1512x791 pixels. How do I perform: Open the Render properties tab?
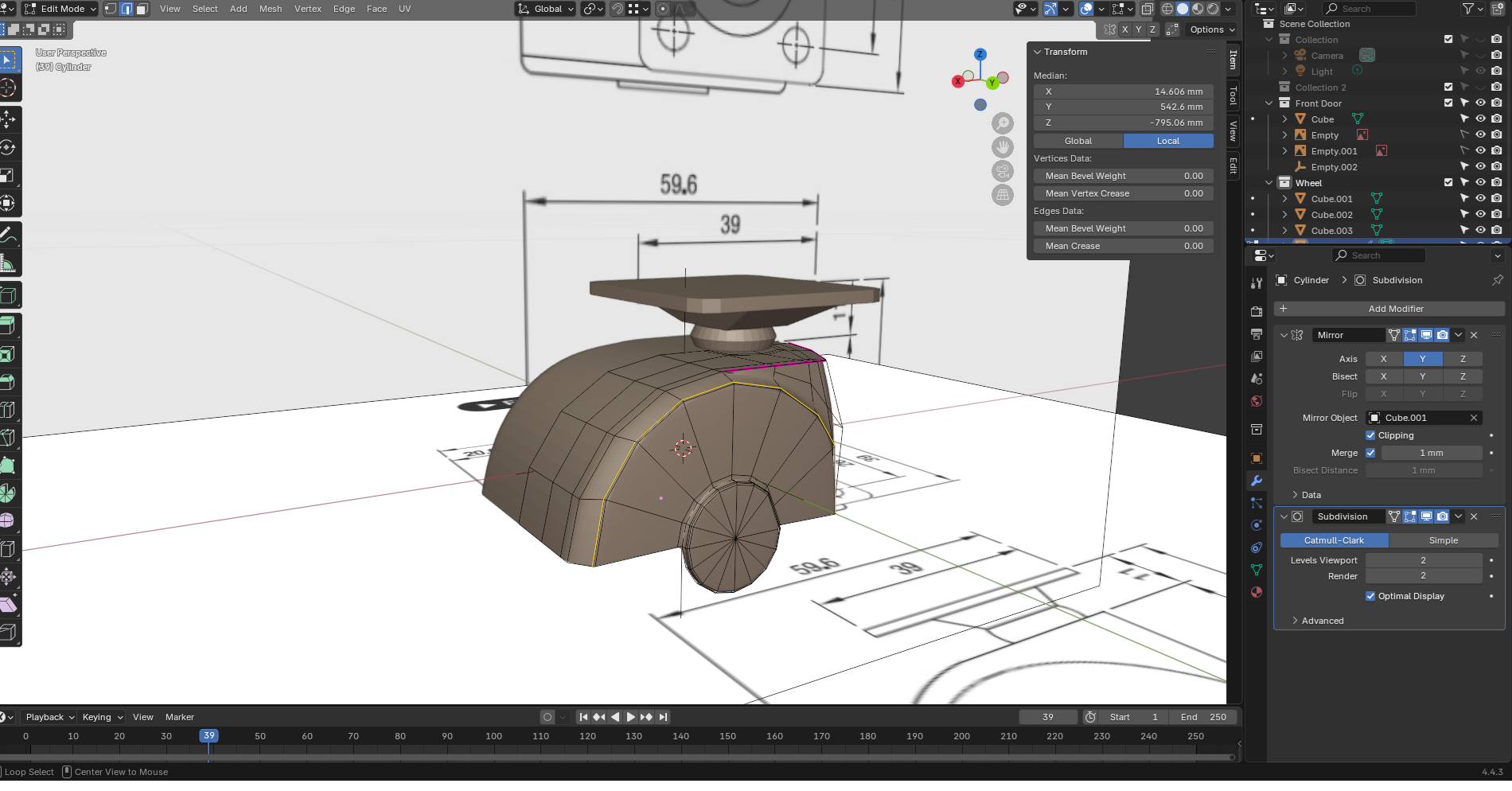[1257, 311]
